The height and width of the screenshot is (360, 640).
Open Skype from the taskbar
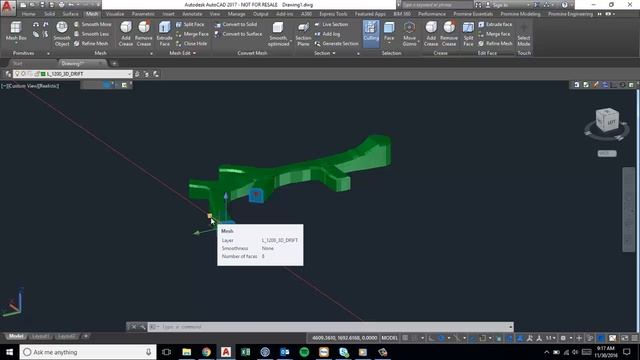[x=344, y=352]
